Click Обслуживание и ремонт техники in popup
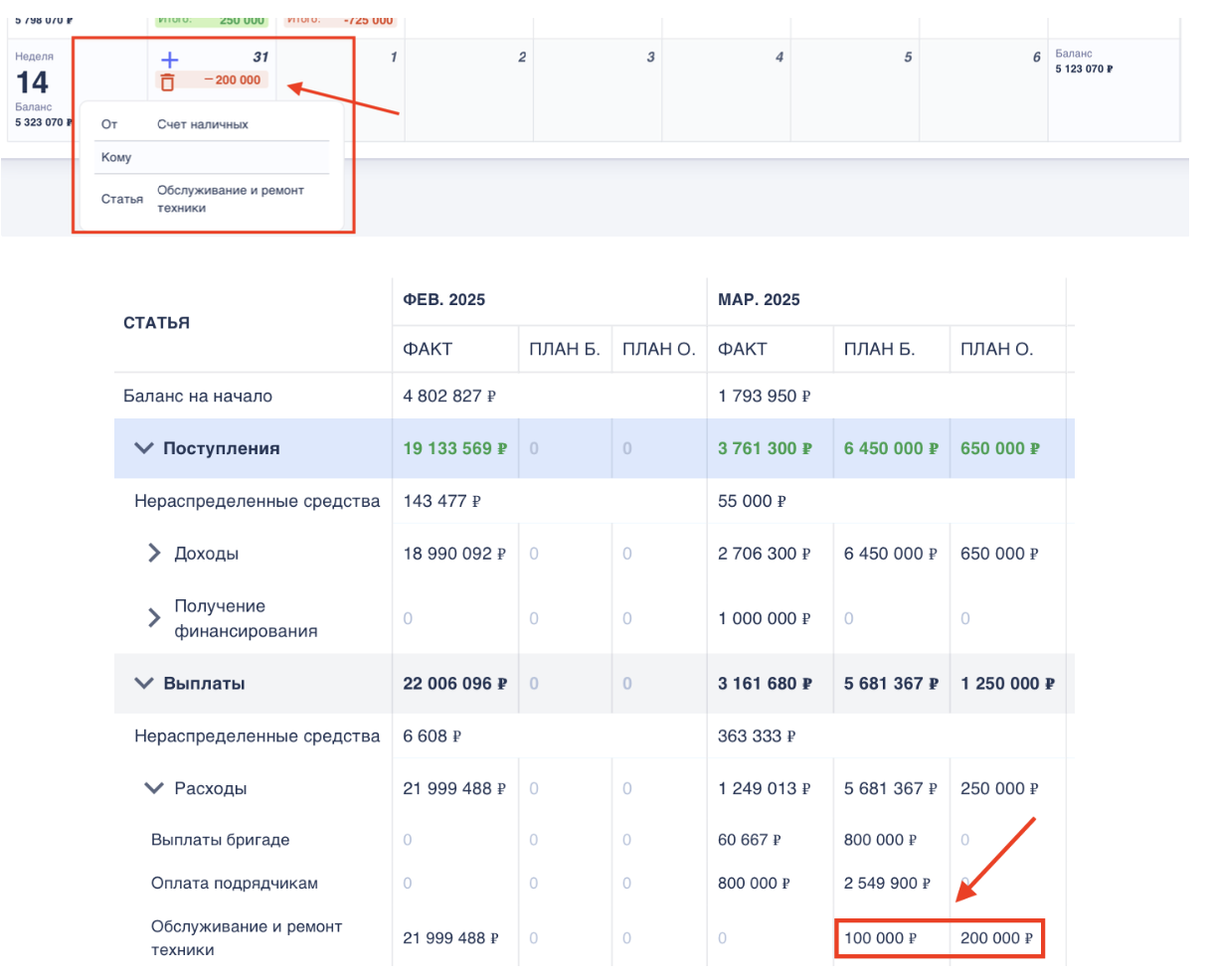The width and height of the screenshot is (1213, 980). click(230, 199)
